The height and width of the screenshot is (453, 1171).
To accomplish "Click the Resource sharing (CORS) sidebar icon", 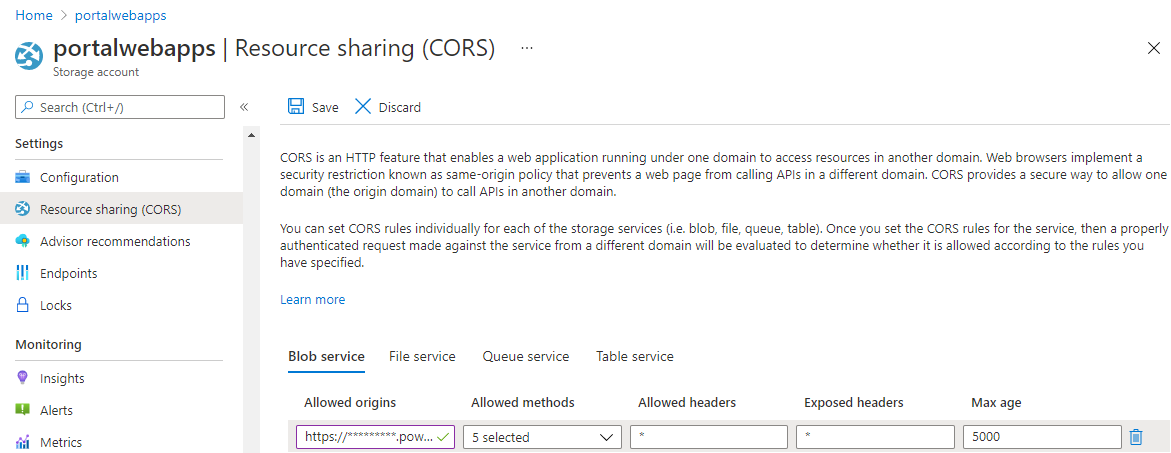I will [22, 210].
